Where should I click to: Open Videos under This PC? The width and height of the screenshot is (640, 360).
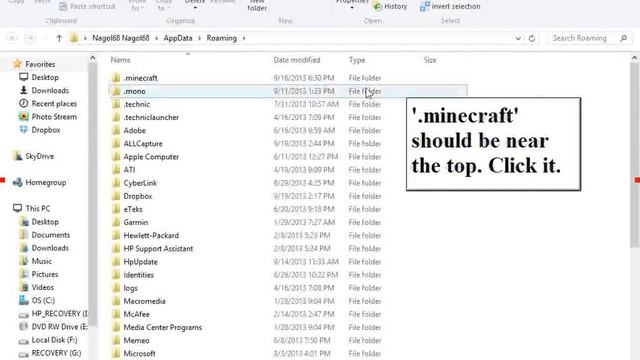(x=42, y=287)
